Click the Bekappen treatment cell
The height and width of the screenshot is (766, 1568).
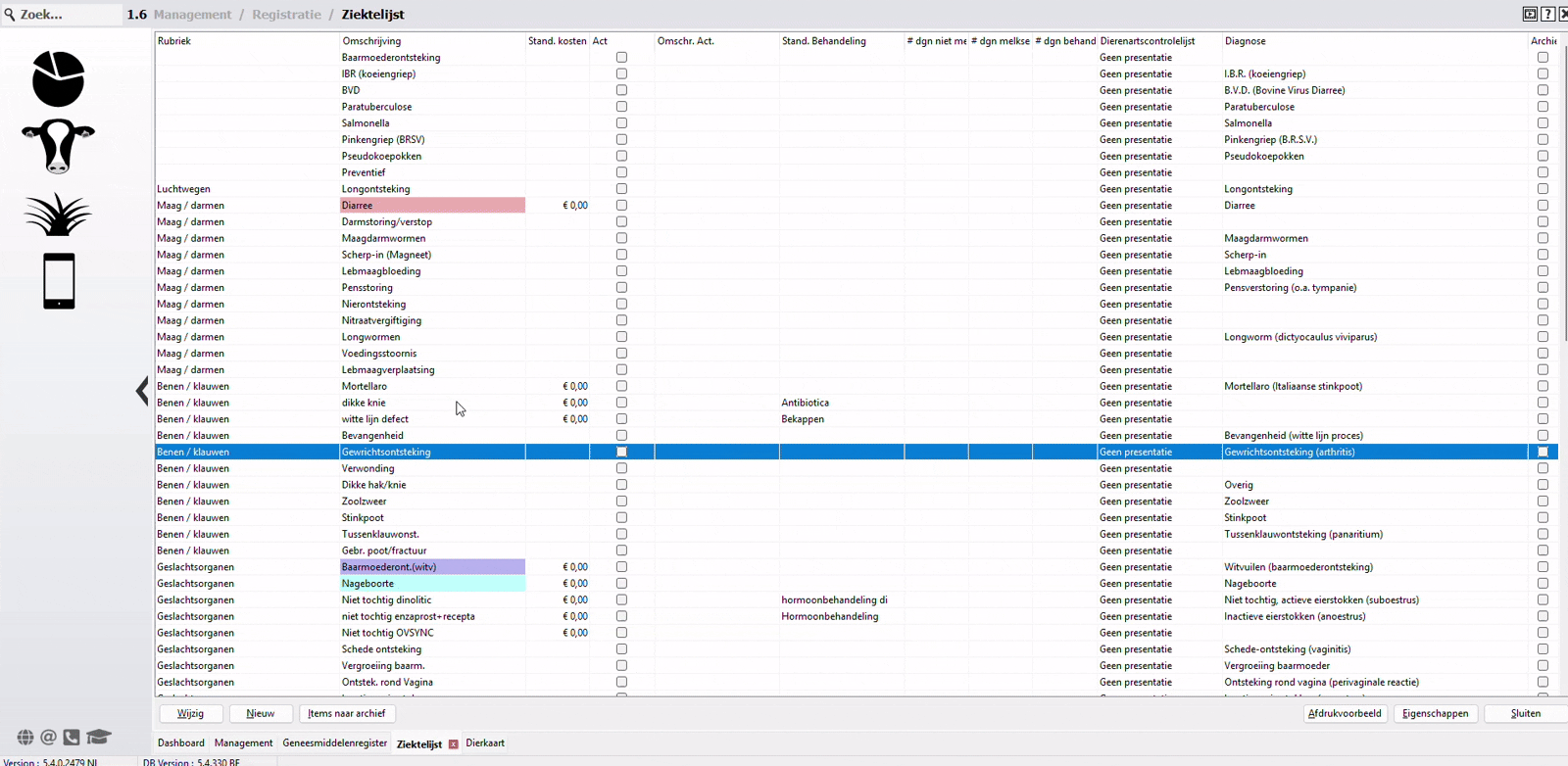(x=841, y=419)
